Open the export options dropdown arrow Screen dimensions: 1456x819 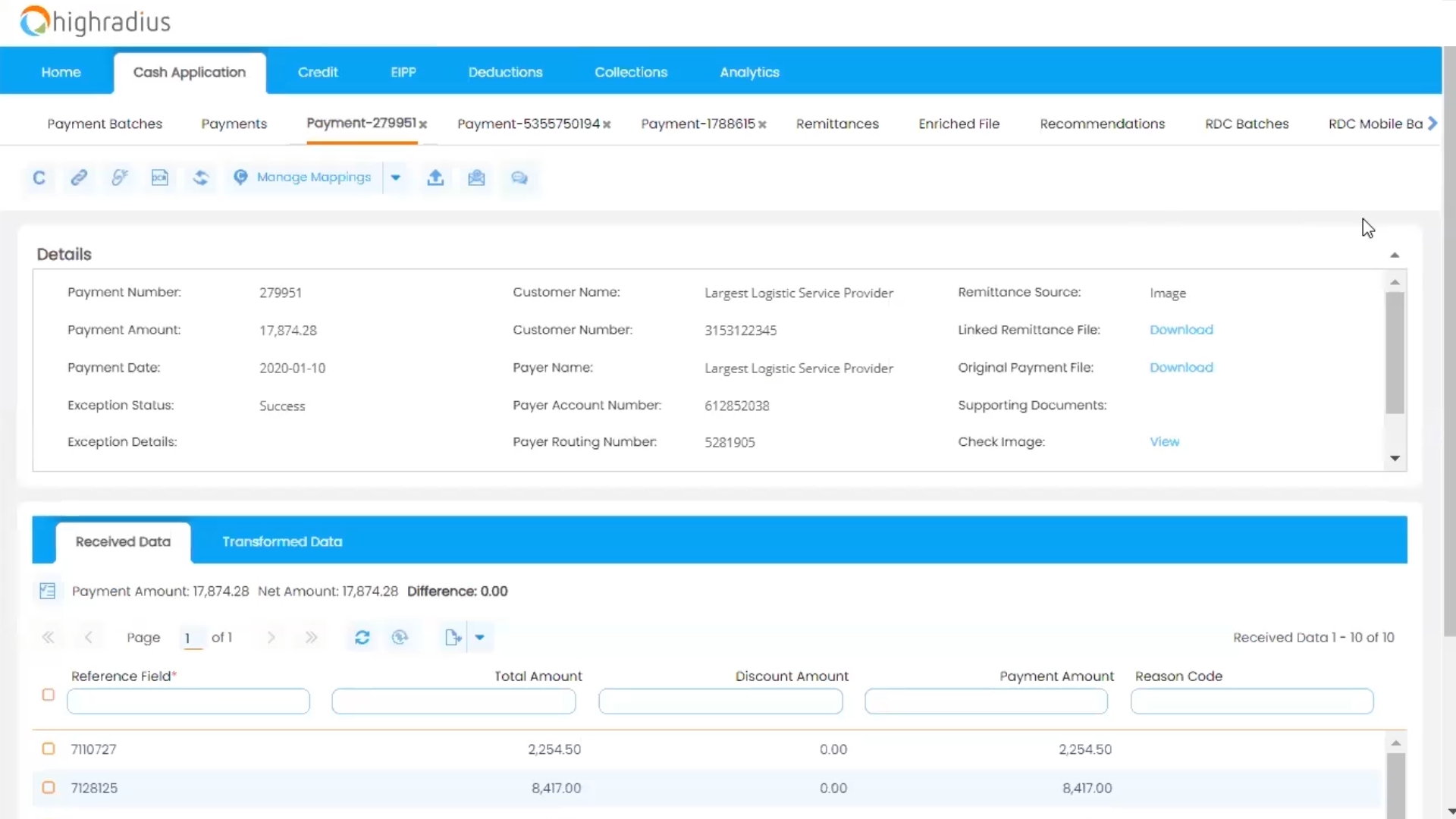[x=480, y=638]
